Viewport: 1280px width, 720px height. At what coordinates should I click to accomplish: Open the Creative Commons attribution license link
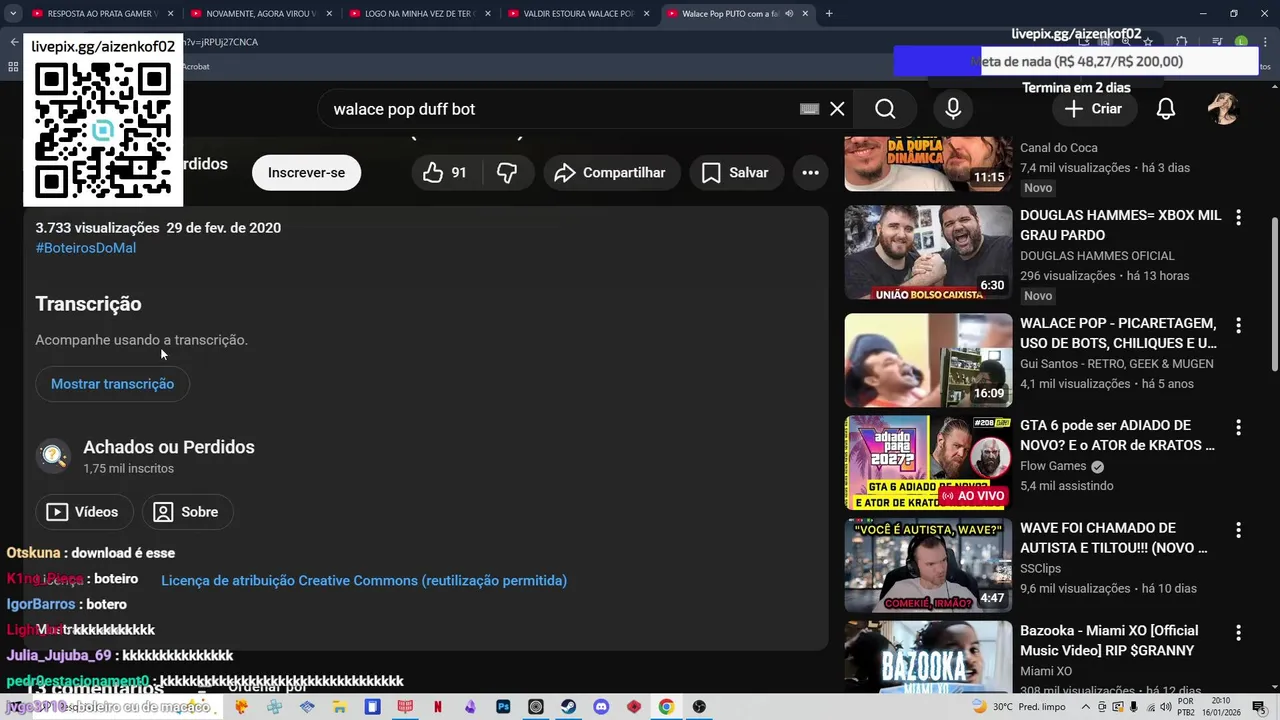tap(364, 580)
